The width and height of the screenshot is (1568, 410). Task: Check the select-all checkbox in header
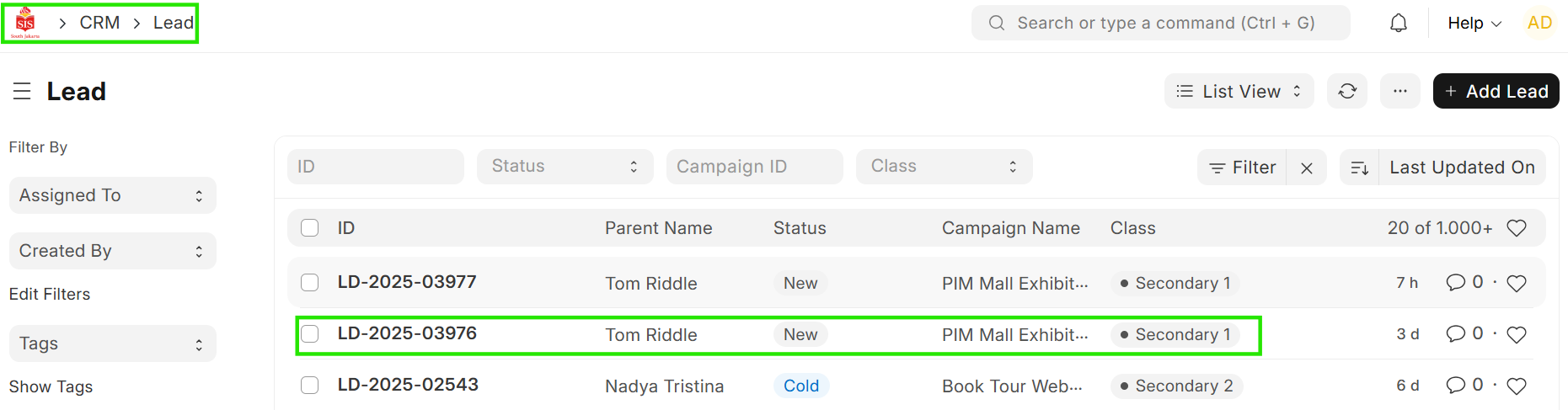point(310,228)
